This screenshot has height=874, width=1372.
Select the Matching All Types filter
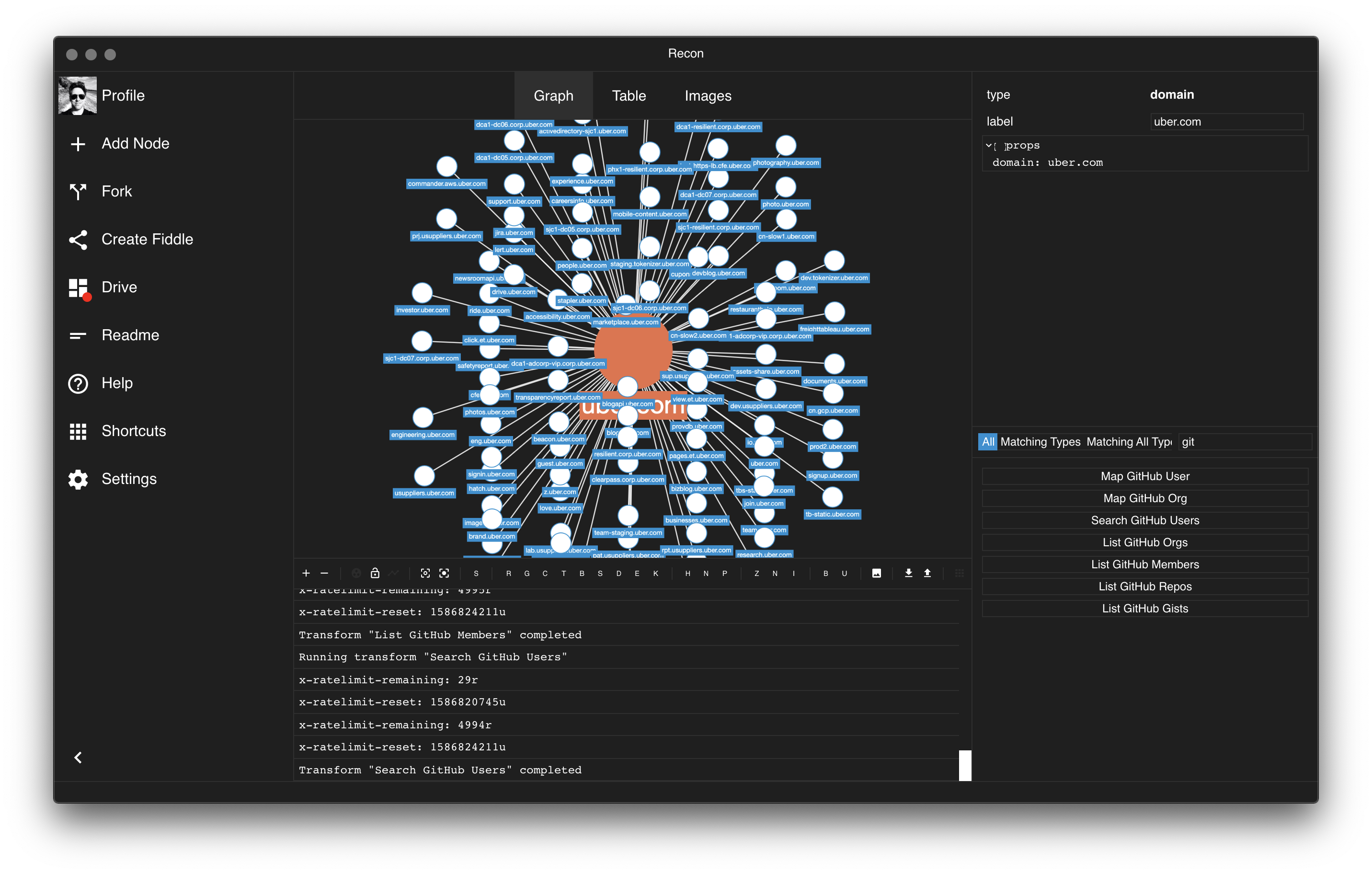coord(1129,442)
